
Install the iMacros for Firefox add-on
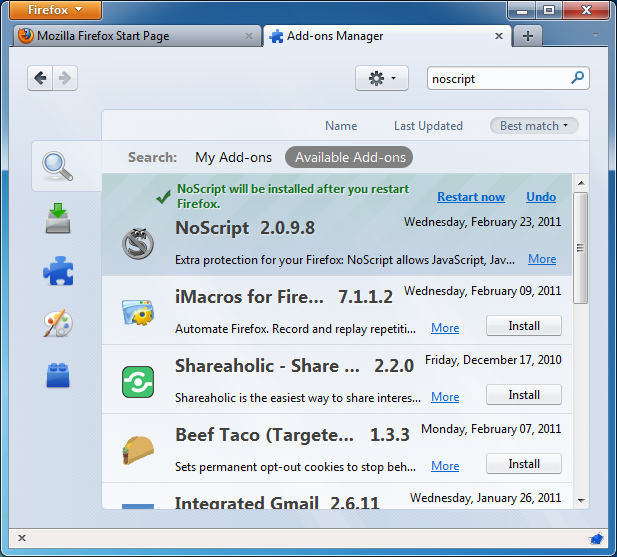pyautogui.click(x=523, y=326)
